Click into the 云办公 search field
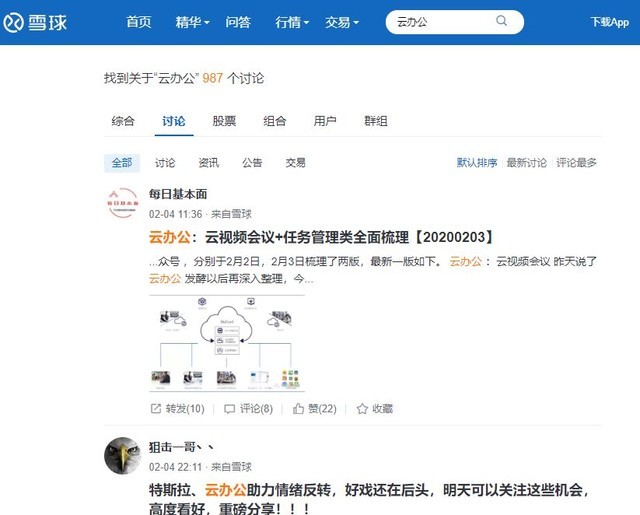Screen dimensions: 640x515 (455, 22)
